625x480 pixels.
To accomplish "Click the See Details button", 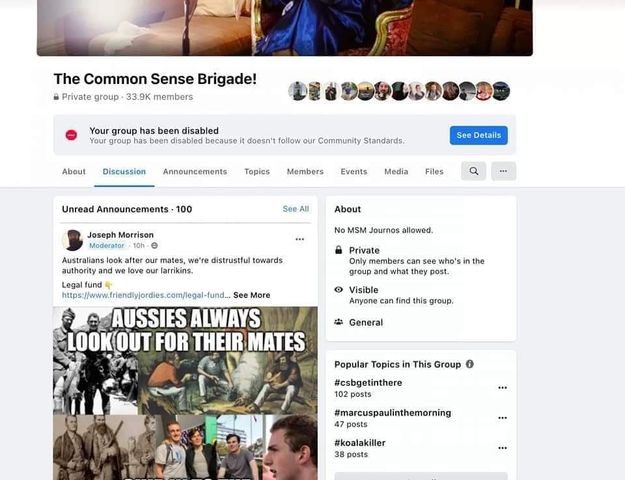I will [x=479, y=135].
